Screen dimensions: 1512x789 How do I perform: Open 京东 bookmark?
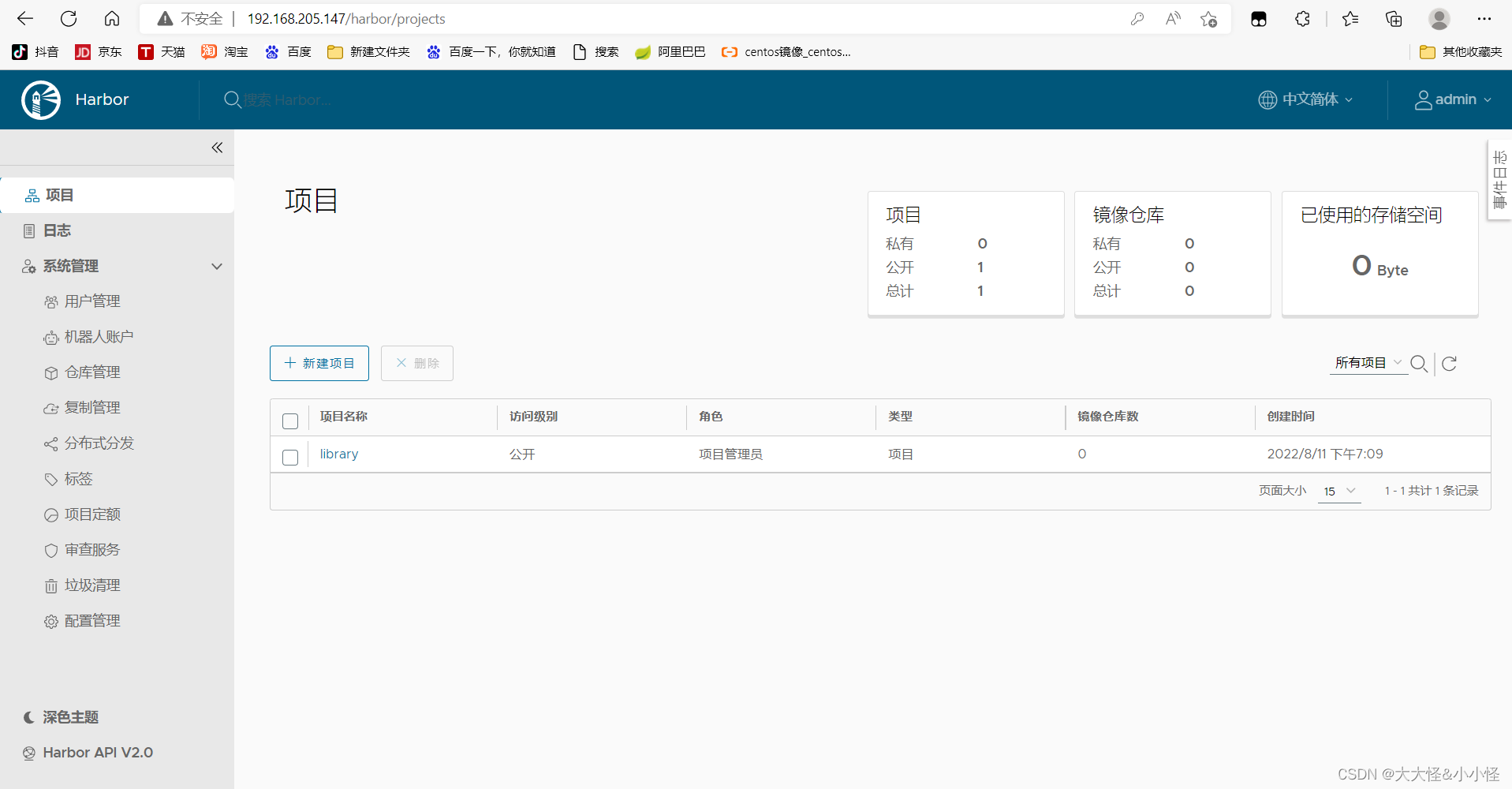[x=99, y=52]
